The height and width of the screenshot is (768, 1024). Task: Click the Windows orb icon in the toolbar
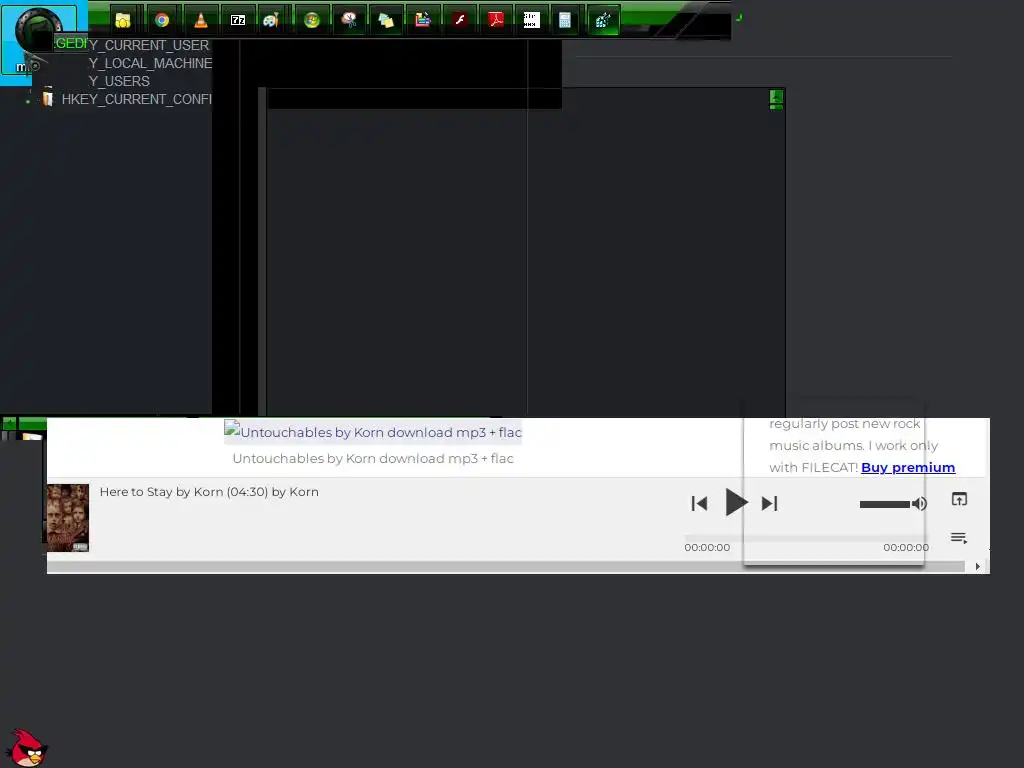click(312, 20)
